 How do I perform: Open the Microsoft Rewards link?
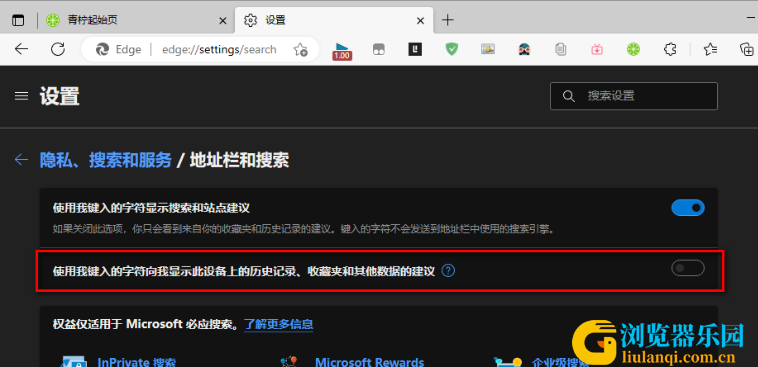(x=369, y=362)
